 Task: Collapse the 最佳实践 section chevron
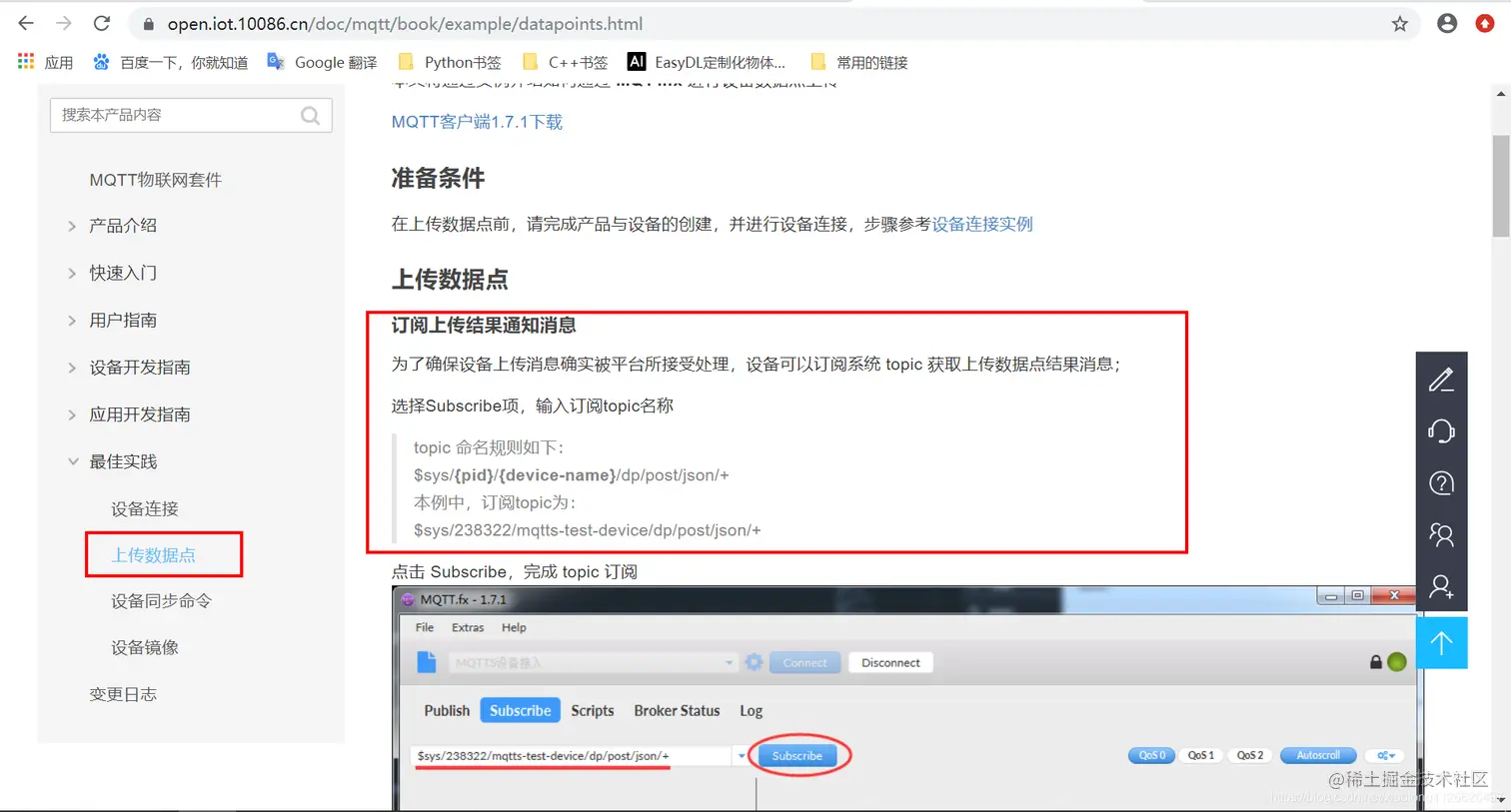pos(72,461)
